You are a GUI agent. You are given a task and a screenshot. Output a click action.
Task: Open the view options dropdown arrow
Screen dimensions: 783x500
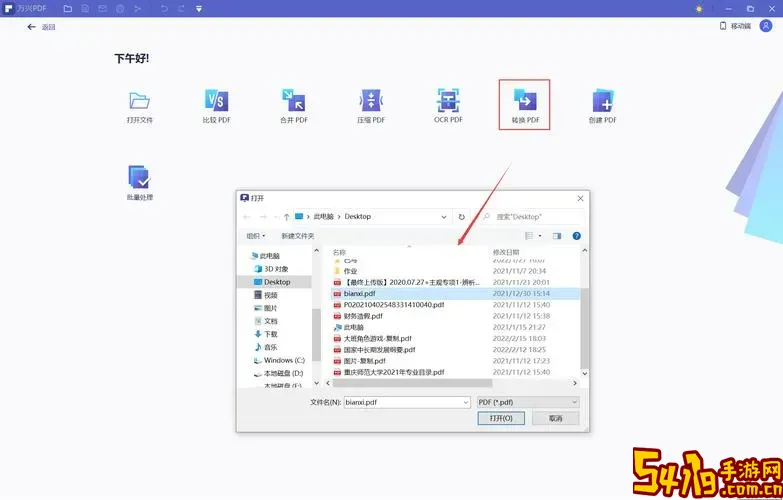(540, 236)
